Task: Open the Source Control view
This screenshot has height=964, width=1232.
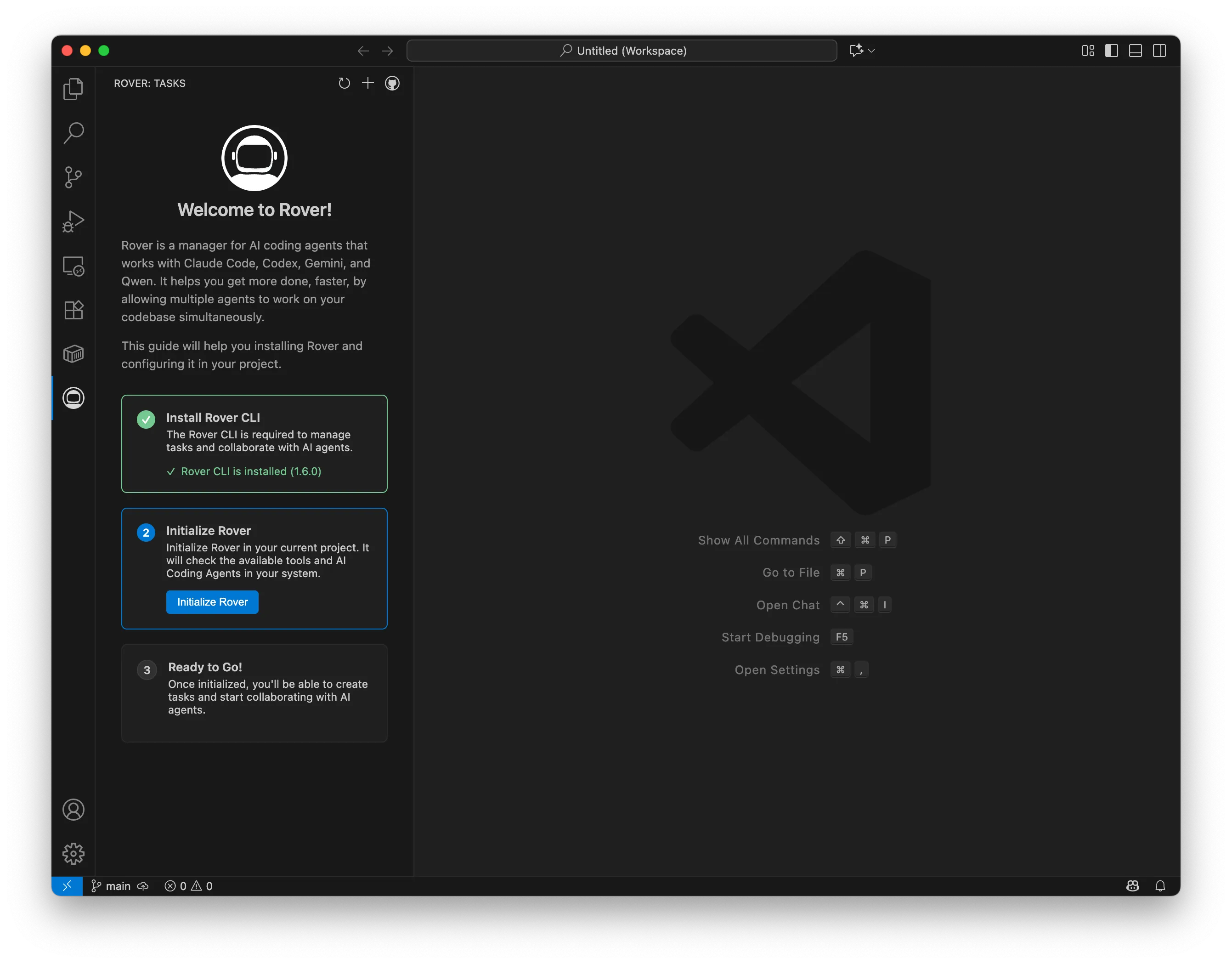Action: [73, 176]
